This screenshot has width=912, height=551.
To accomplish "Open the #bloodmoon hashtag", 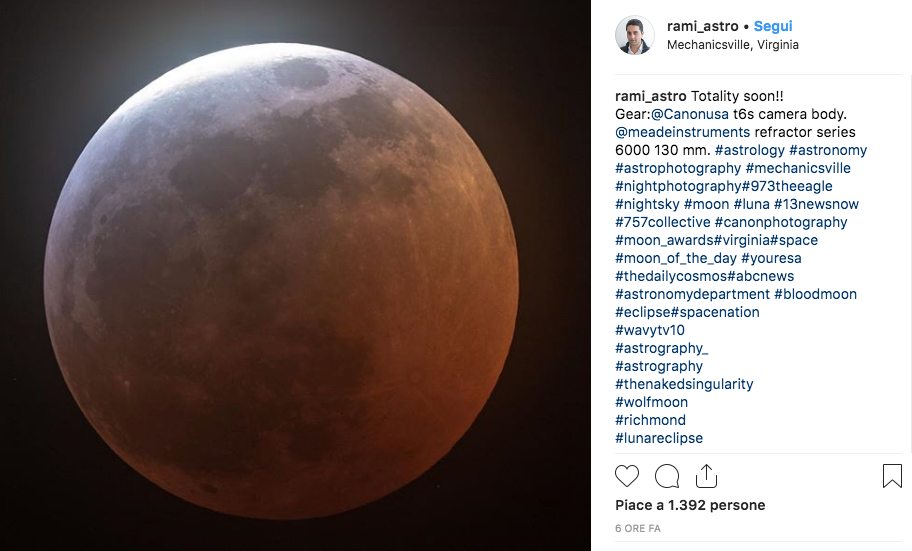I will (815, 294).
